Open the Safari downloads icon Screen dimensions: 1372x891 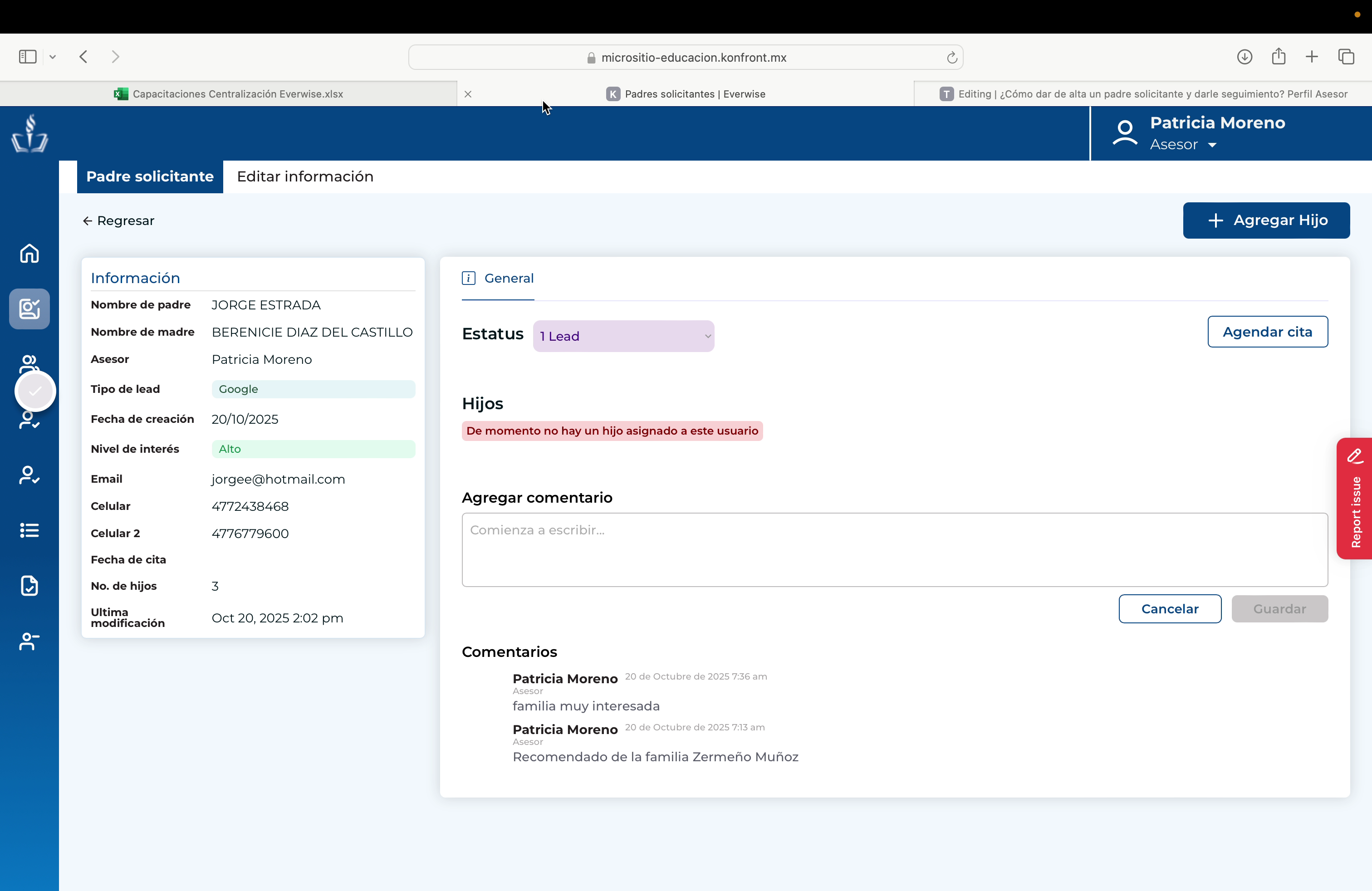(1245, 56)
